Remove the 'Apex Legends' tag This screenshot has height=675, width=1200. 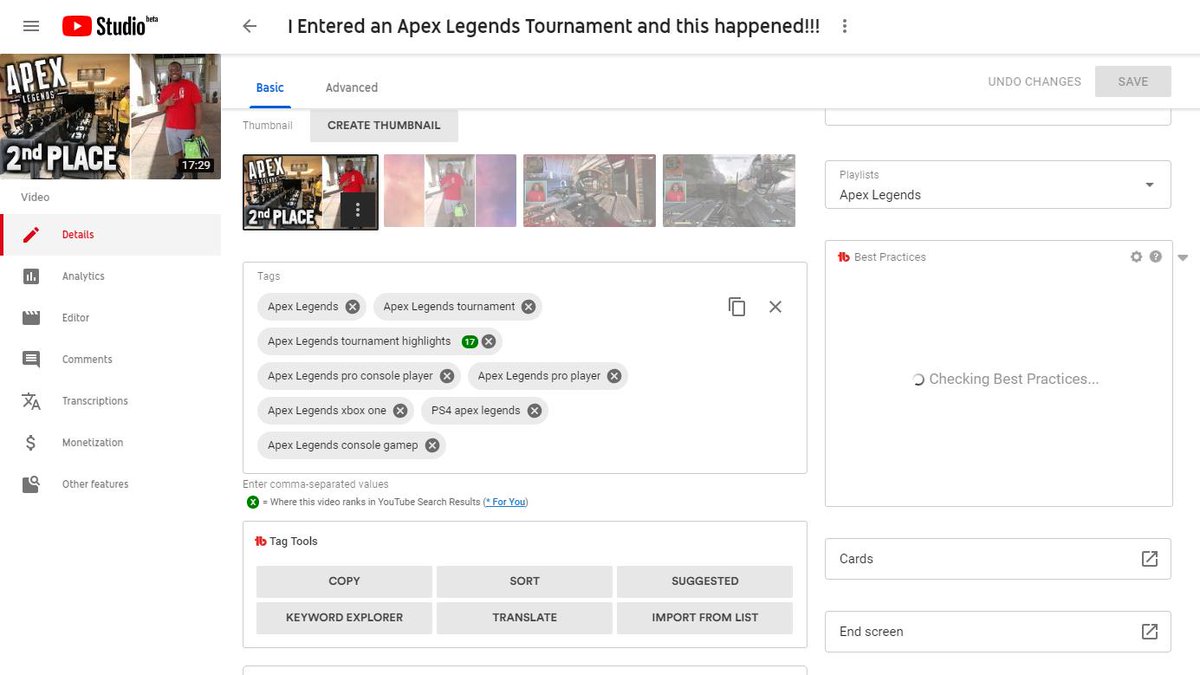click(354, 307)
